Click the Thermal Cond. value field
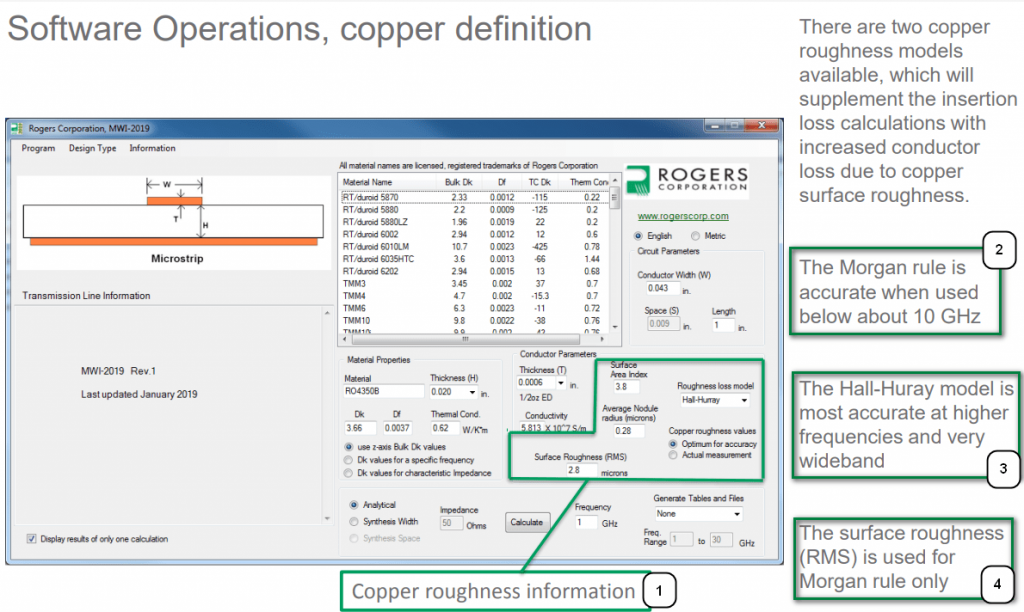The height and width of the screenshot is (612, 1024). coord(444,428)
